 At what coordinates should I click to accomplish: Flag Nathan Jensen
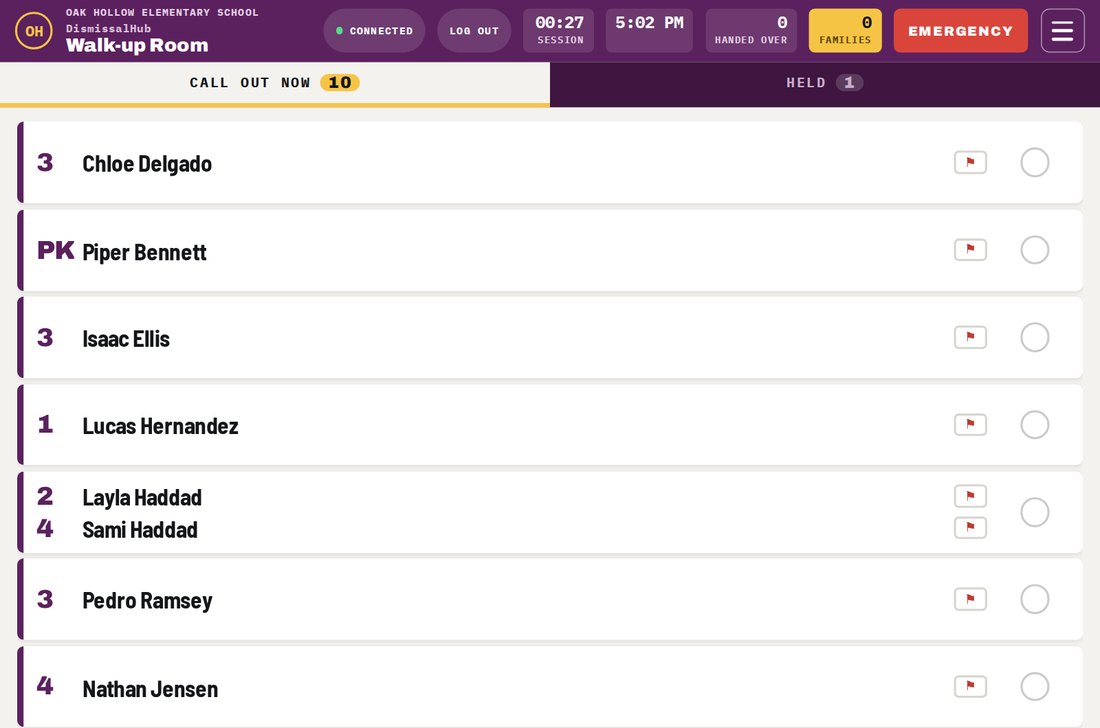point(970,686)
